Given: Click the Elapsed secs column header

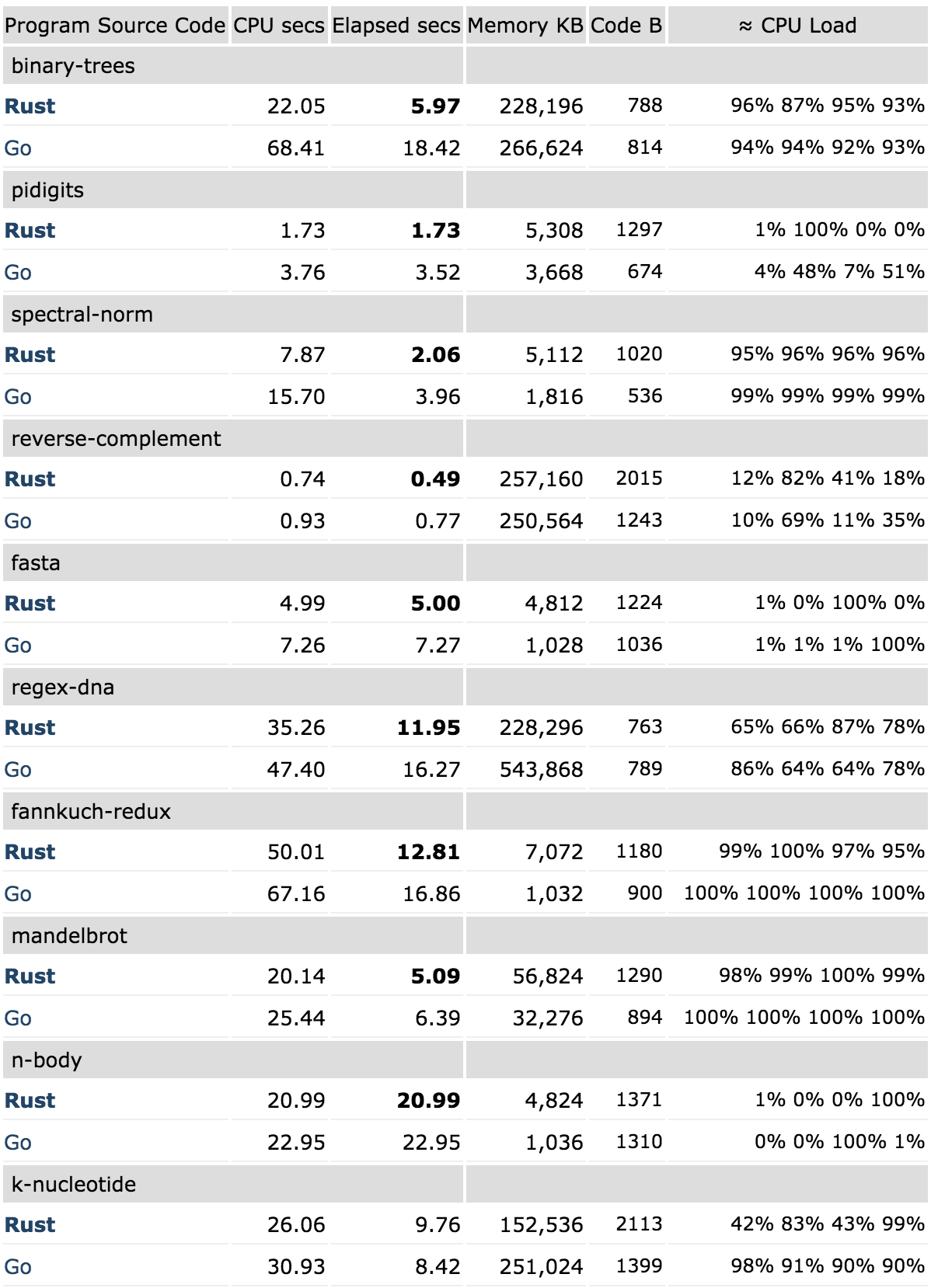Looking at the screenshot, I should coord(396,26).
